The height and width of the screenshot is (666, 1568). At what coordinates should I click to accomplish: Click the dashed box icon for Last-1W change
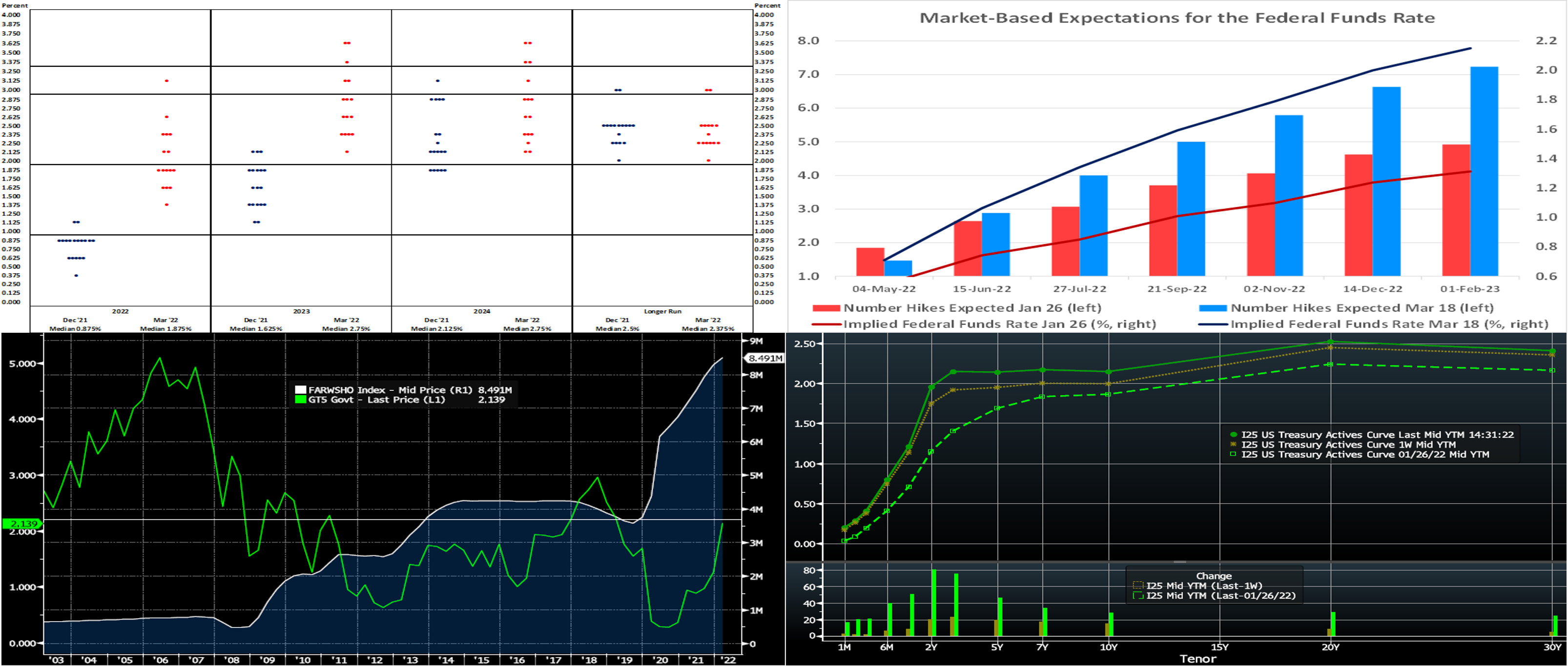click(x=1137, y=585)
